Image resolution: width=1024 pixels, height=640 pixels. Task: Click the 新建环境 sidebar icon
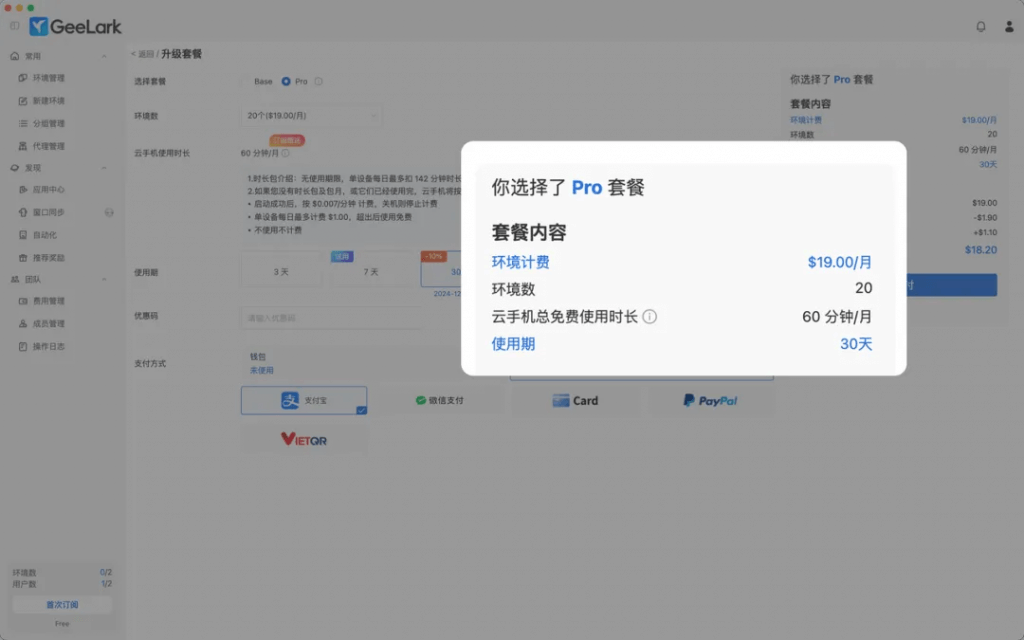[23, 101]
